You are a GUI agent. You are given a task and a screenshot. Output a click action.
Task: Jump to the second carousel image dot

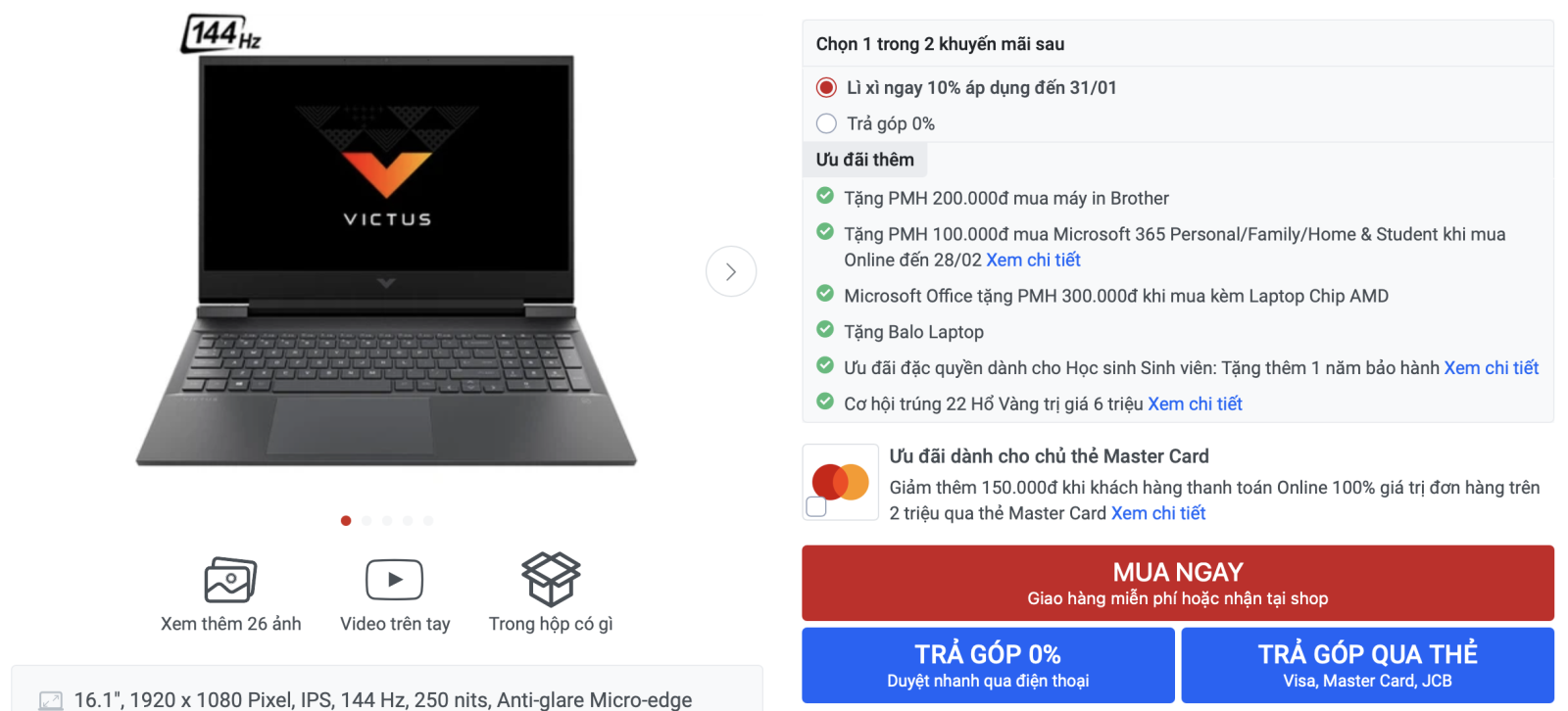pyautogui.click(x=367, y=521)
